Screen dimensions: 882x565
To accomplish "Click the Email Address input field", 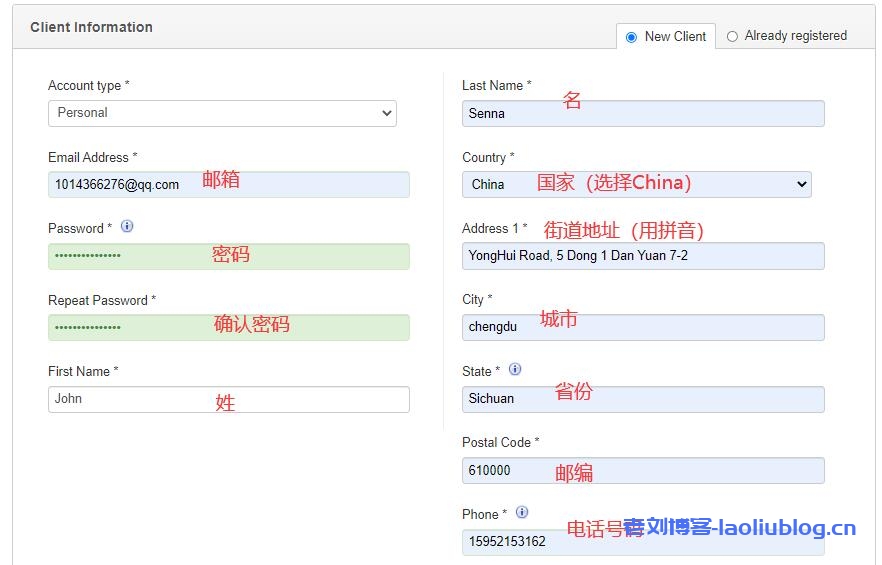I will pyautogui.click(x=228, y=184).
